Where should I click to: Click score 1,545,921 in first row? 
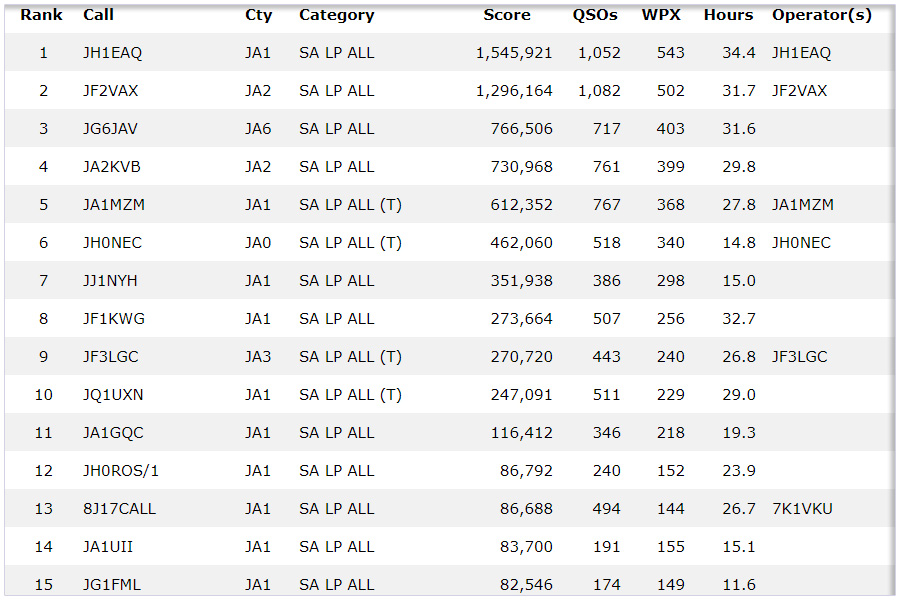pos(514,53)
